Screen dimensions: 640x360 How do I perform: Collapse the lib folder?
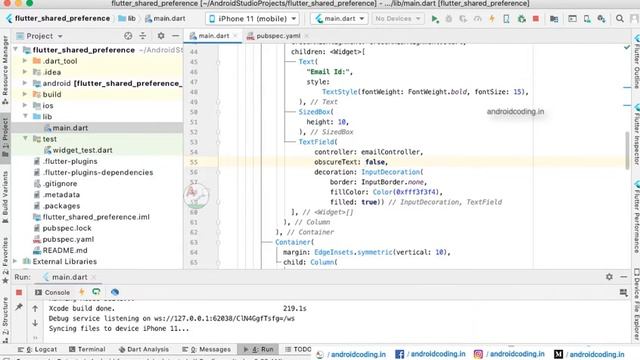25,116
